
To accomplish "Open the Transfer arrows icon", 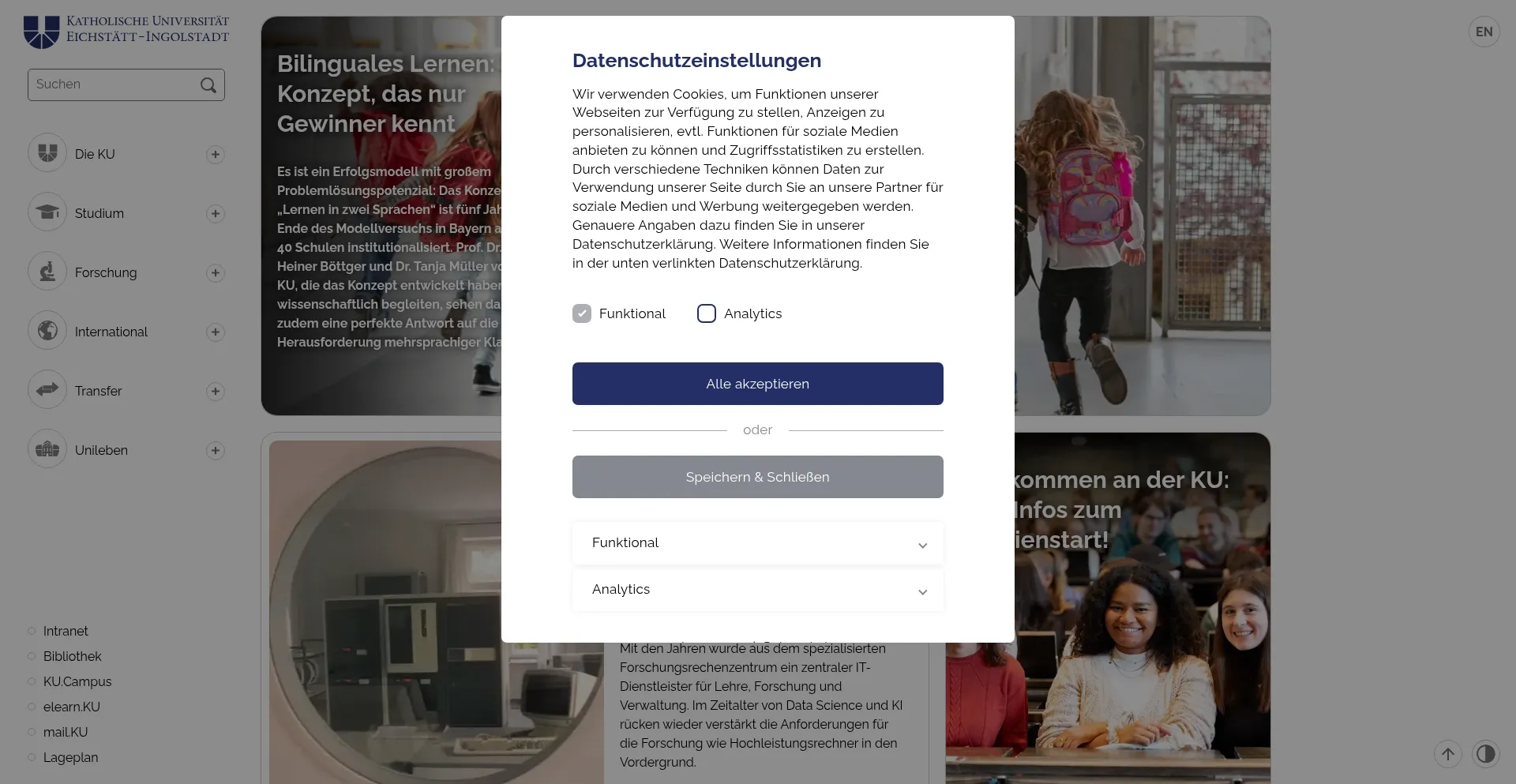I will coord(47,390).
